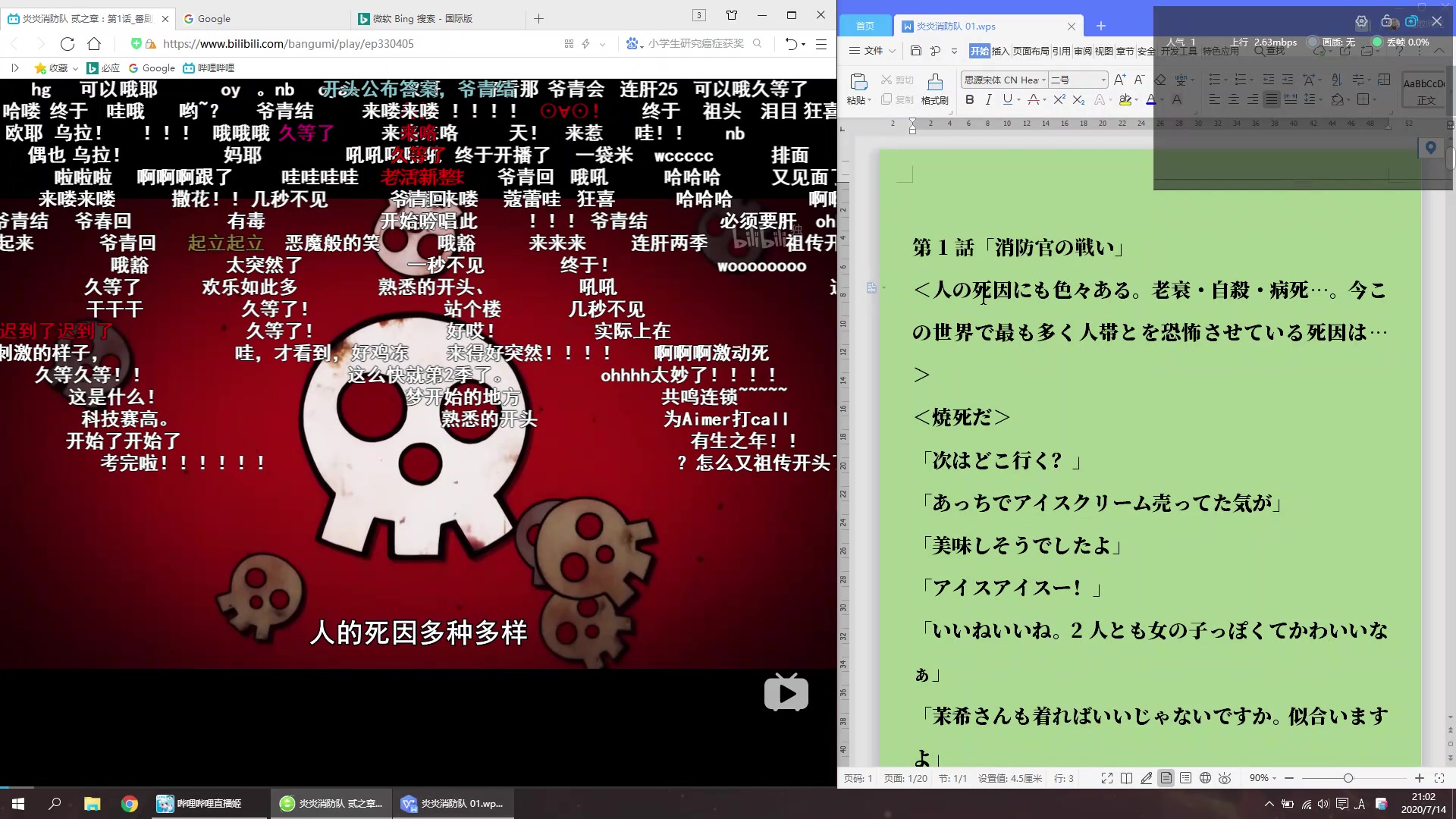
Task: Enable full screen view in status bar
Action: [1106, 778]
